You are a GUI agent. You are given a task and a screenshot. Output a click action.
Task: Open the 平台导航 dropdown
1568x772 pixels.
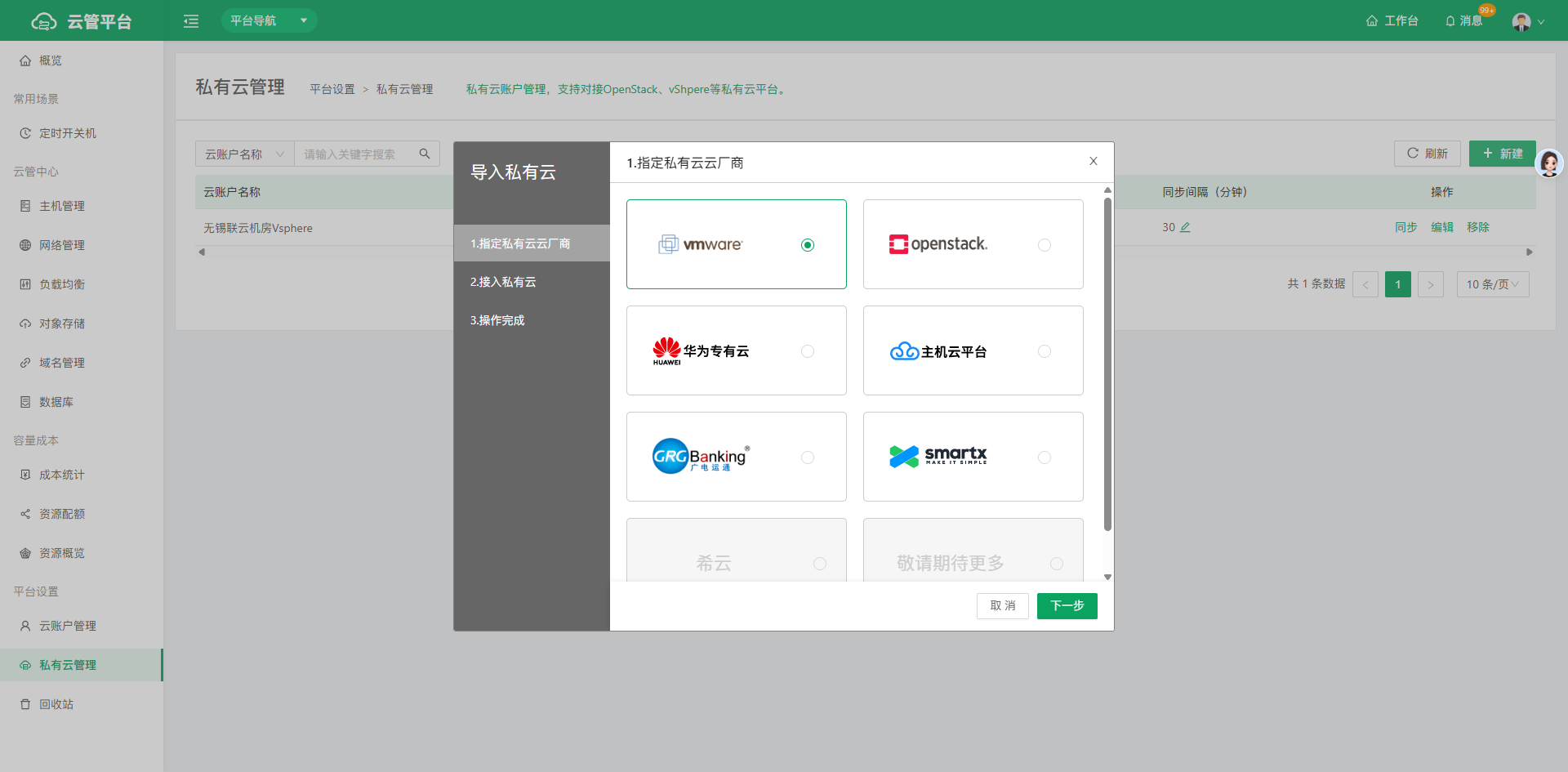(269, 20)
